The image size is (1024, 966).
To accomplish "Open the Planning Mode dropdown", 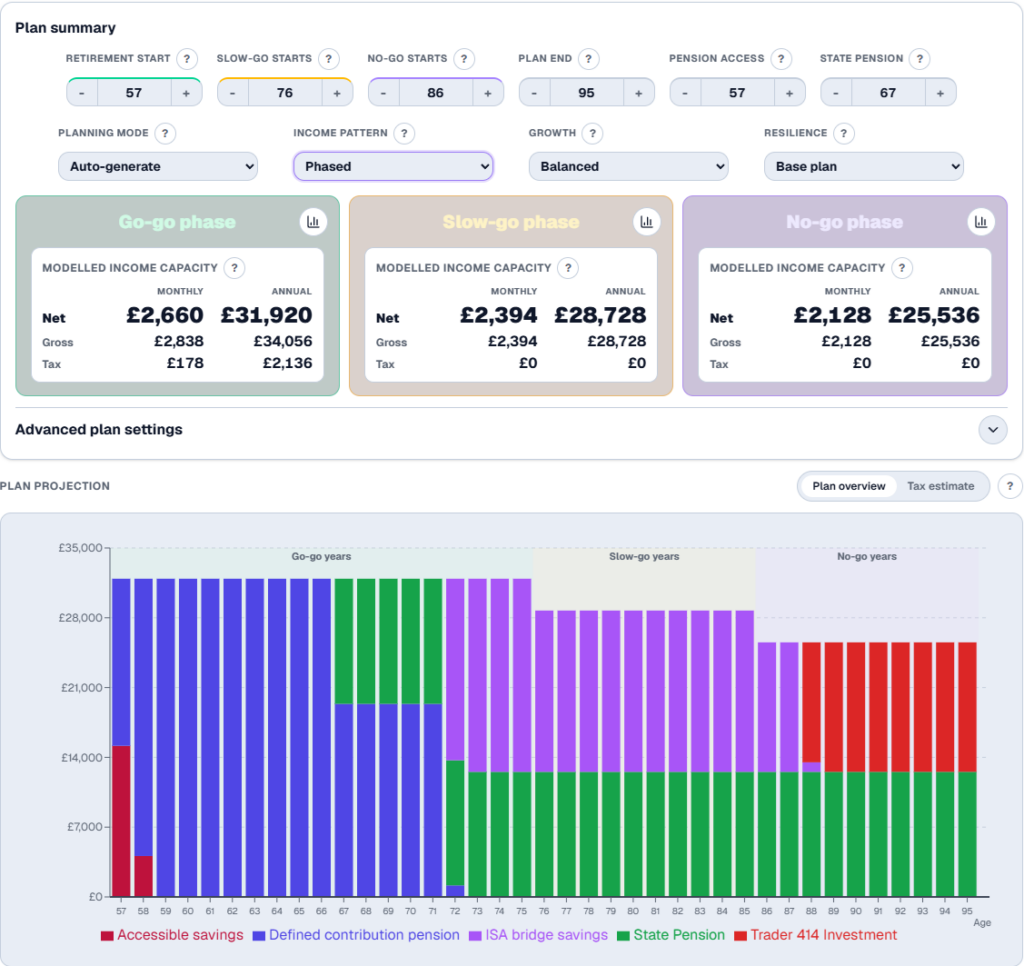I will click(158, 167).
